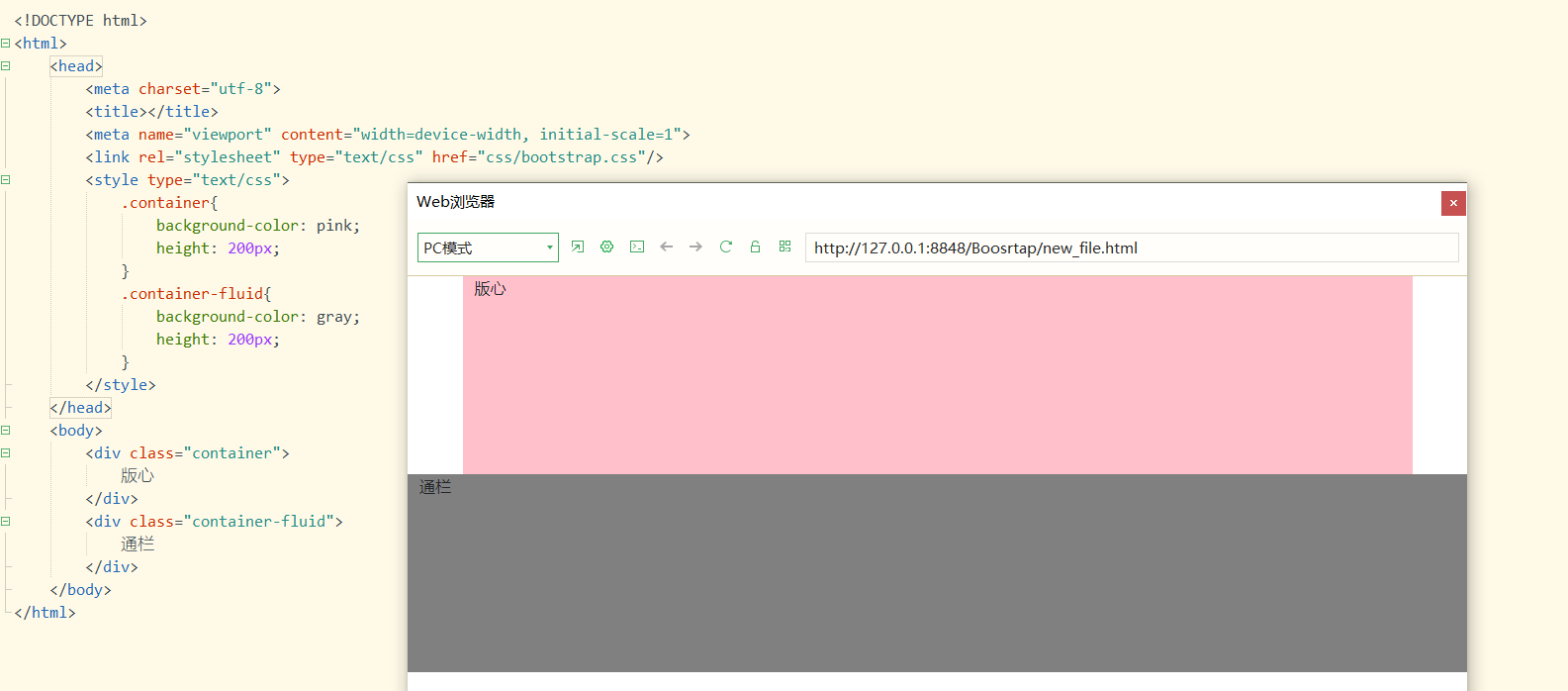
Task: Close the Web浏览器 panel
Action: tap(1453, 203)
